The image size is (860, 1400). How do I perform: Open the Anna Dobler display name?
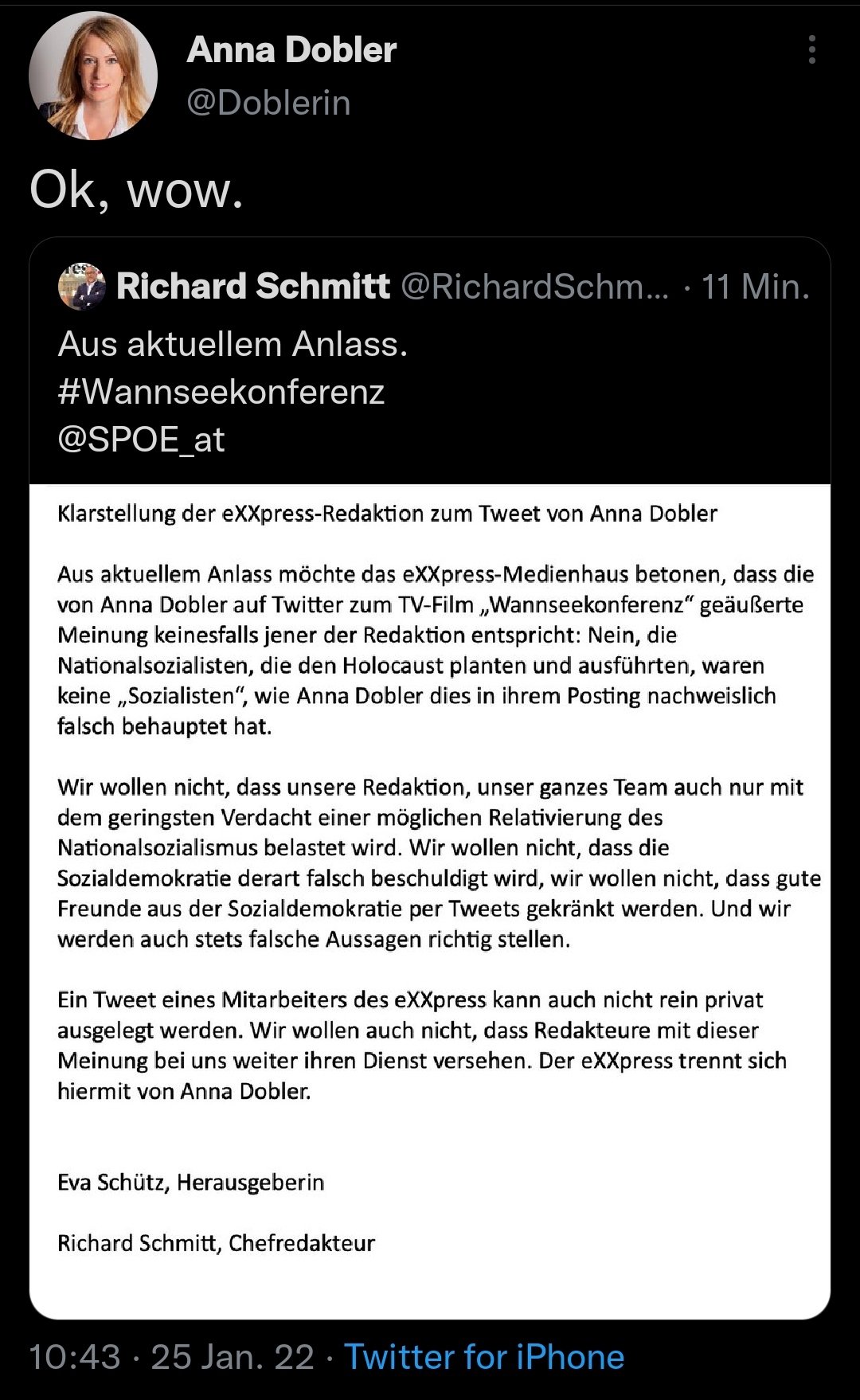click(x=291, y=49)
